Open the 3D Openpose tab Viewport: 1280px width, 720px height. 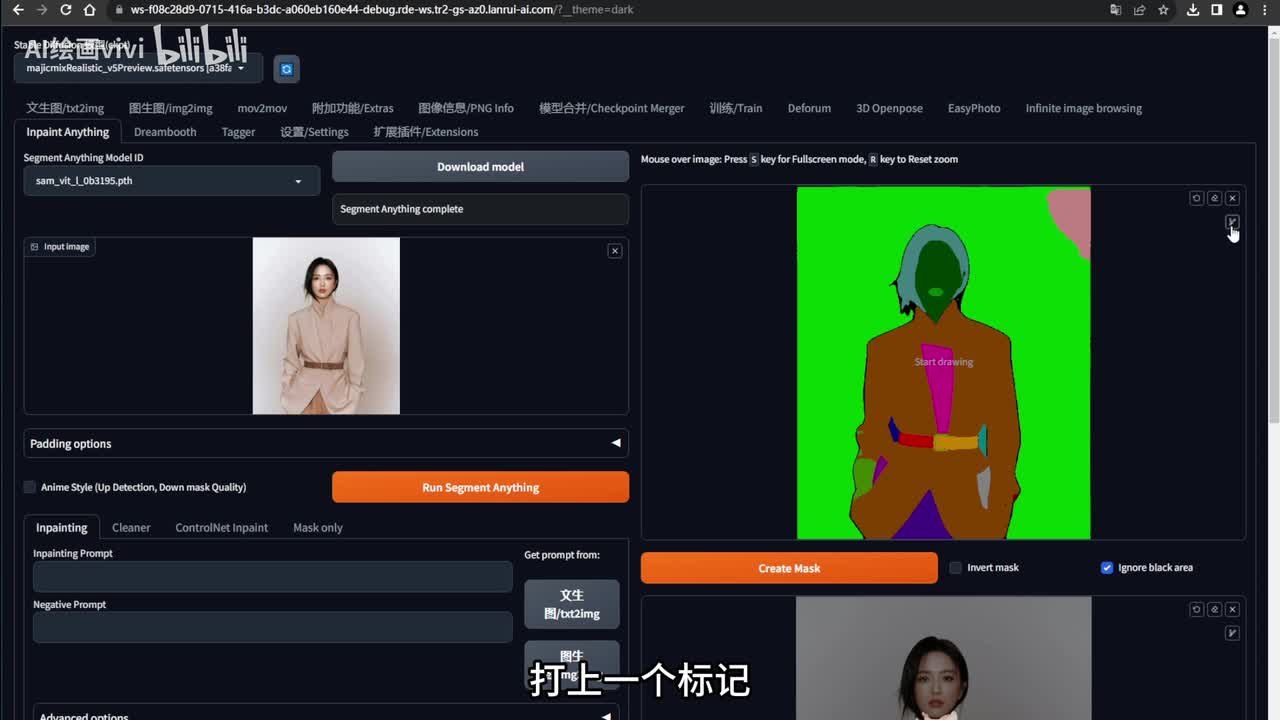click(x=889, y=108)
